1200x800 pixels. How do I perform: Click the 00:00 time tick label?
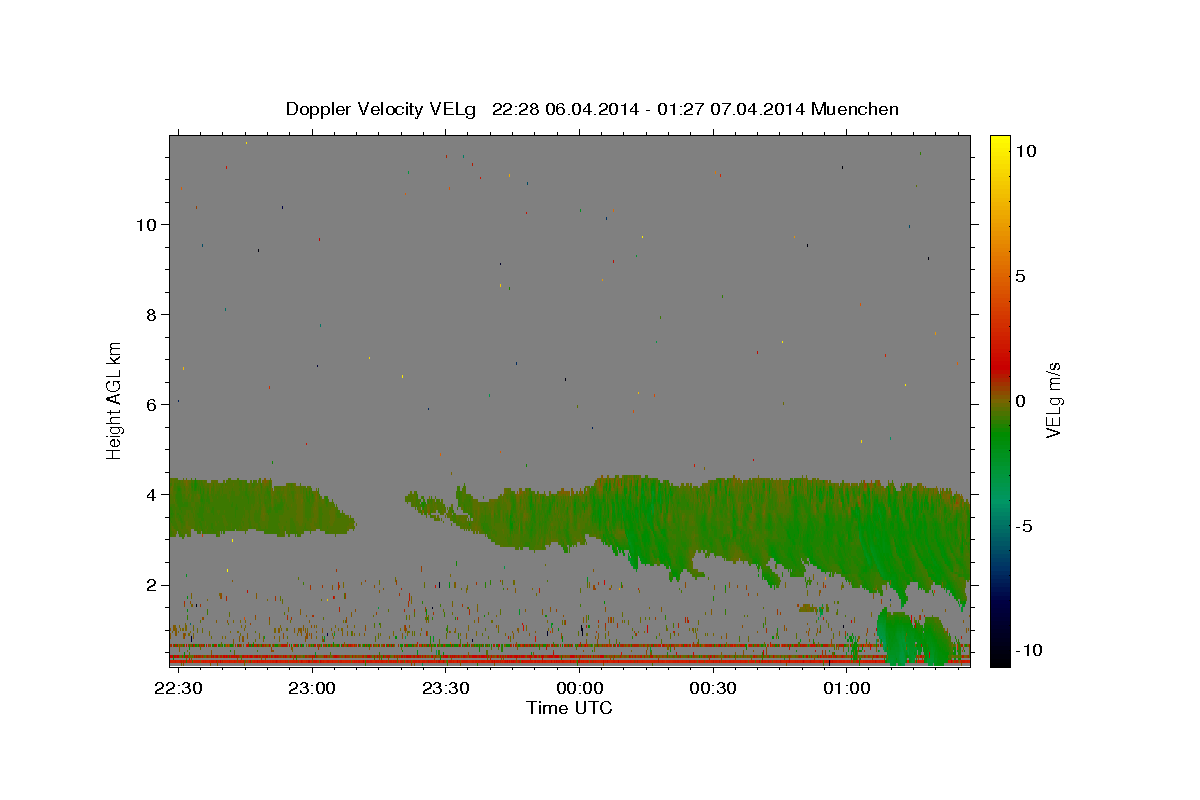(x=579, y=688)
